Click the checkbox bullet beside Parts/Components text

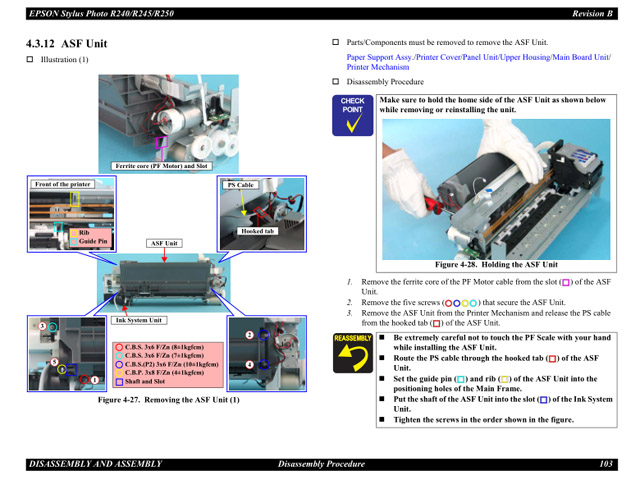335,44
